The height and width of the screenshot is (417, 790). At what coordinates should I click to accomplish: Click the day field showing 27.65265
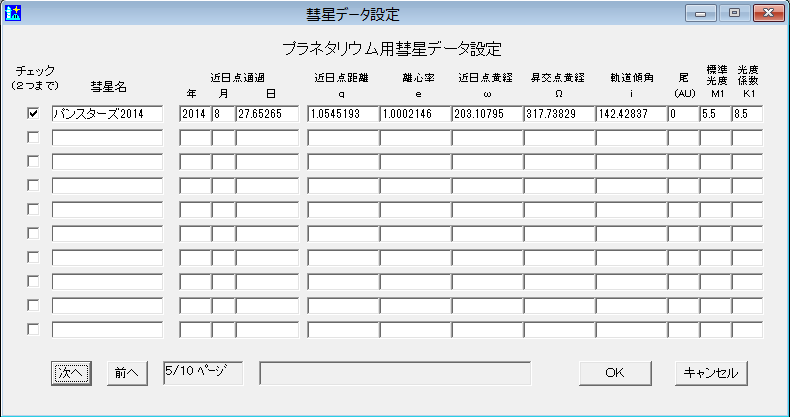click(x=266, y=114)
